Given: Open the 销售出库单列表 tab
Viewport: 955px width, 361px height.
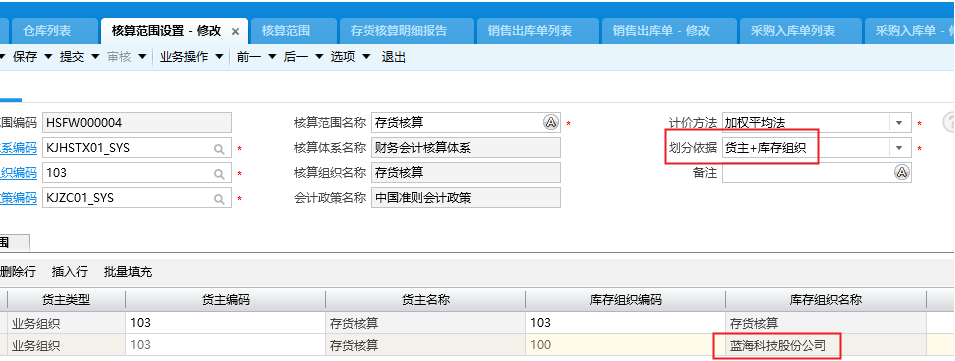Looking at the screenshot, I should pyautogui.click(x=538, y=30).
